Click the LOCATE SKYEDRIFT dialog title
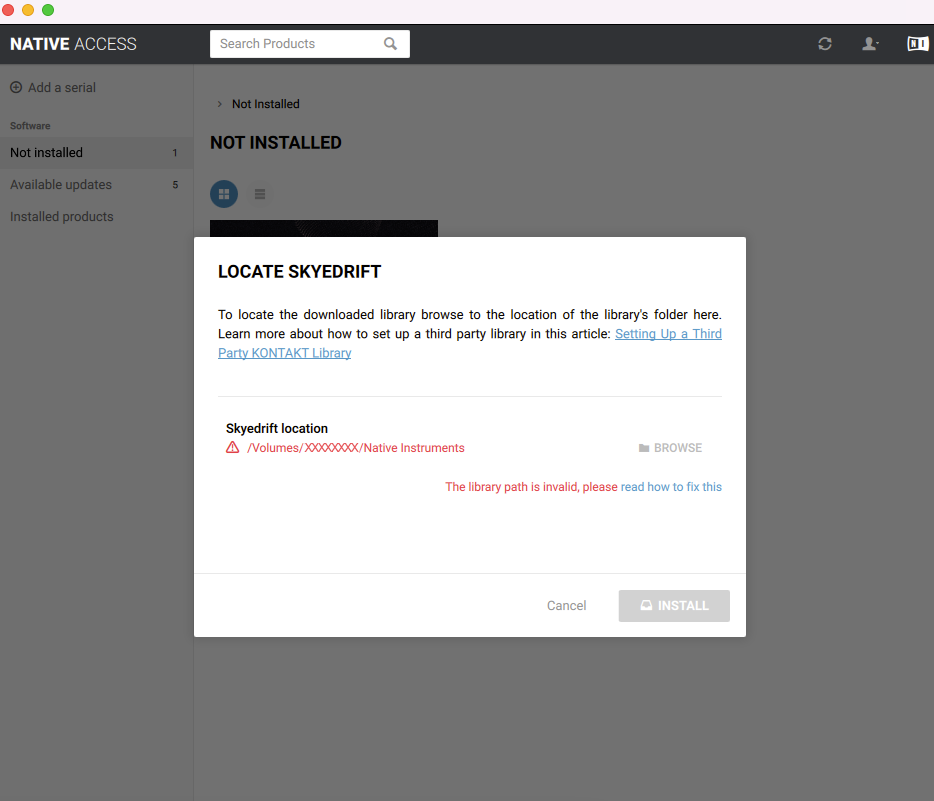This screenshot has width=934, height=801. 300,272
